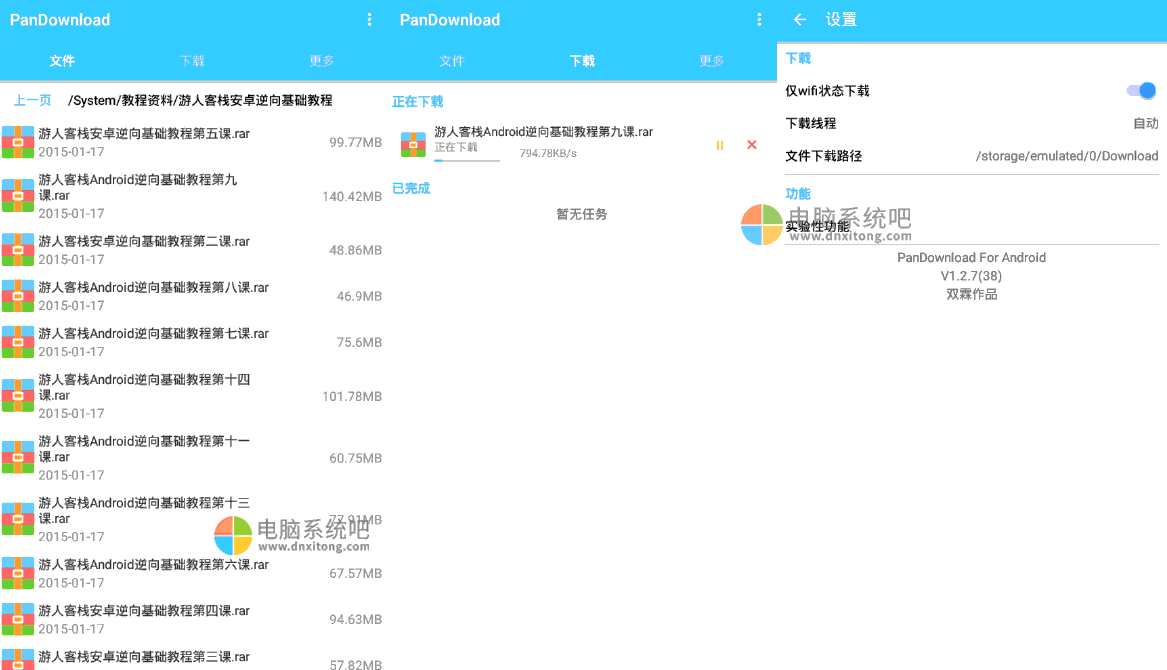Pause the 第九课.rar download
Image resolution: width=1167 pixels, height=670 pixels.
720,145
